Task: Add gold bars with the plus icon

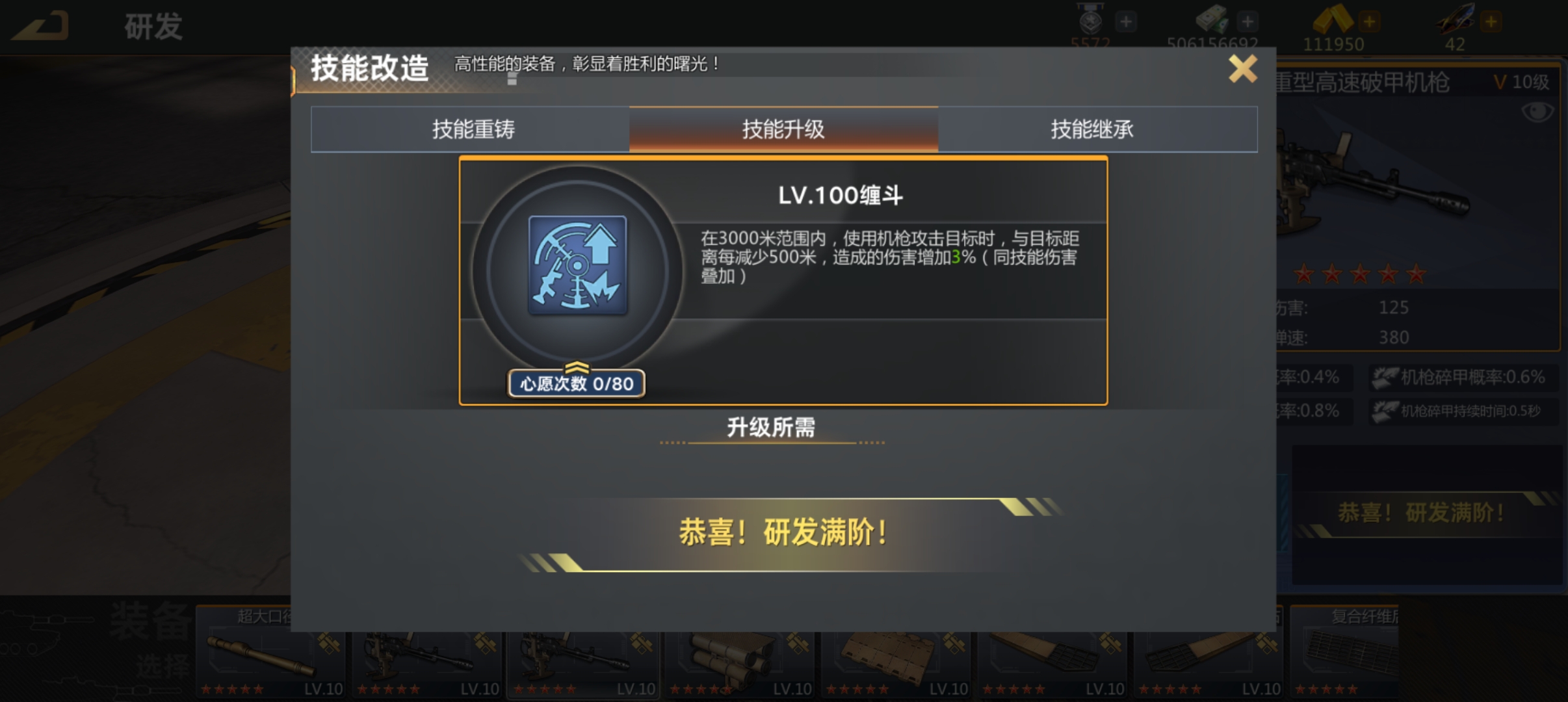Action: [x=1369, y=21]
